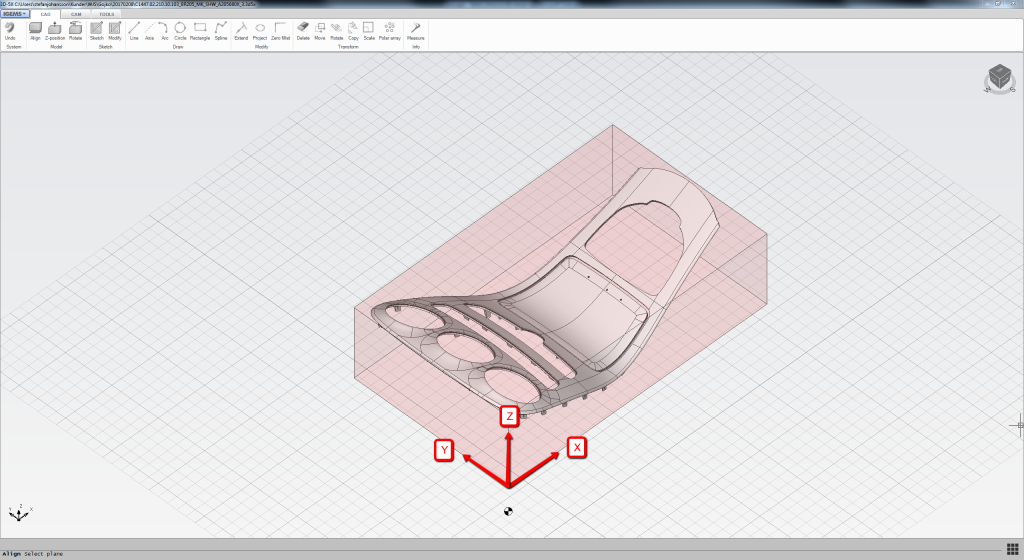Choose the Copy tool

pos(353,31)
